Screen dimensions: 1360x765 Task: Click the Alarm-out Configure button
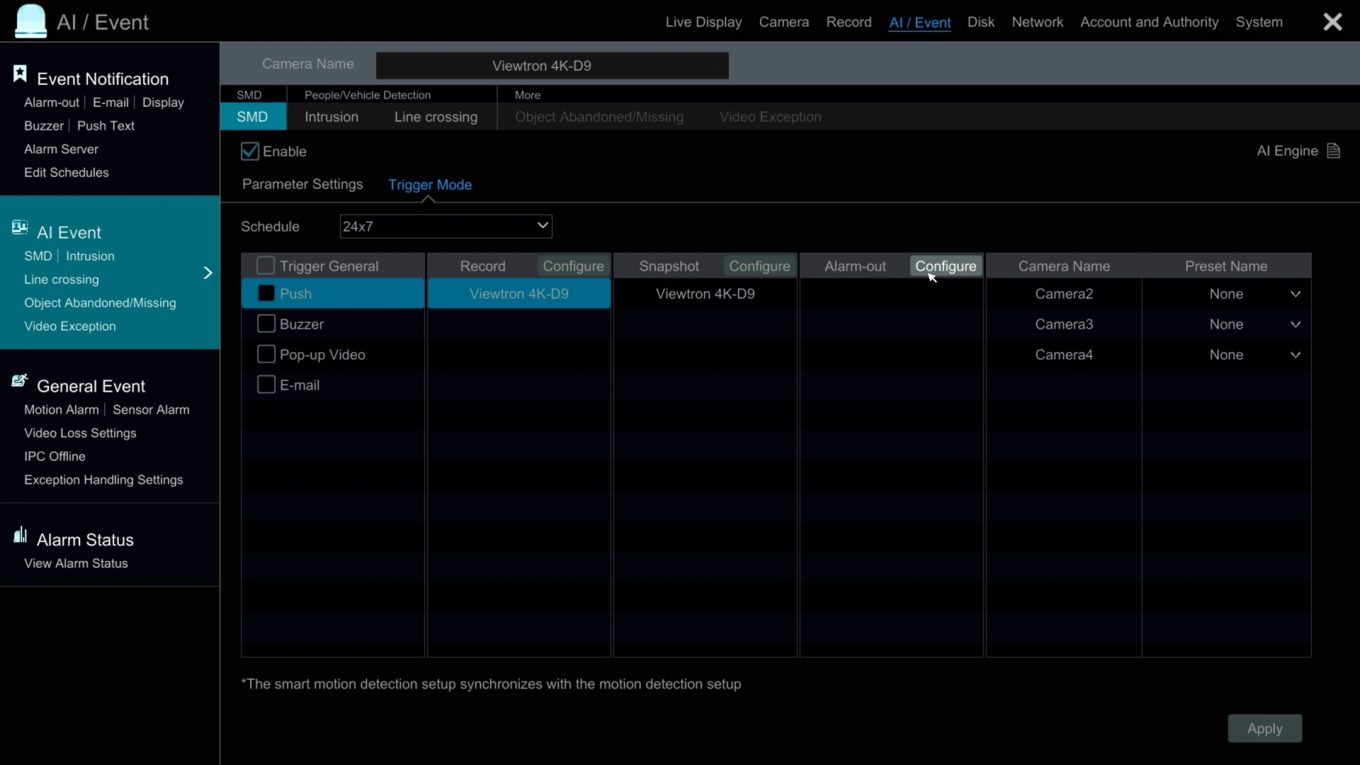tap(945, 266)
